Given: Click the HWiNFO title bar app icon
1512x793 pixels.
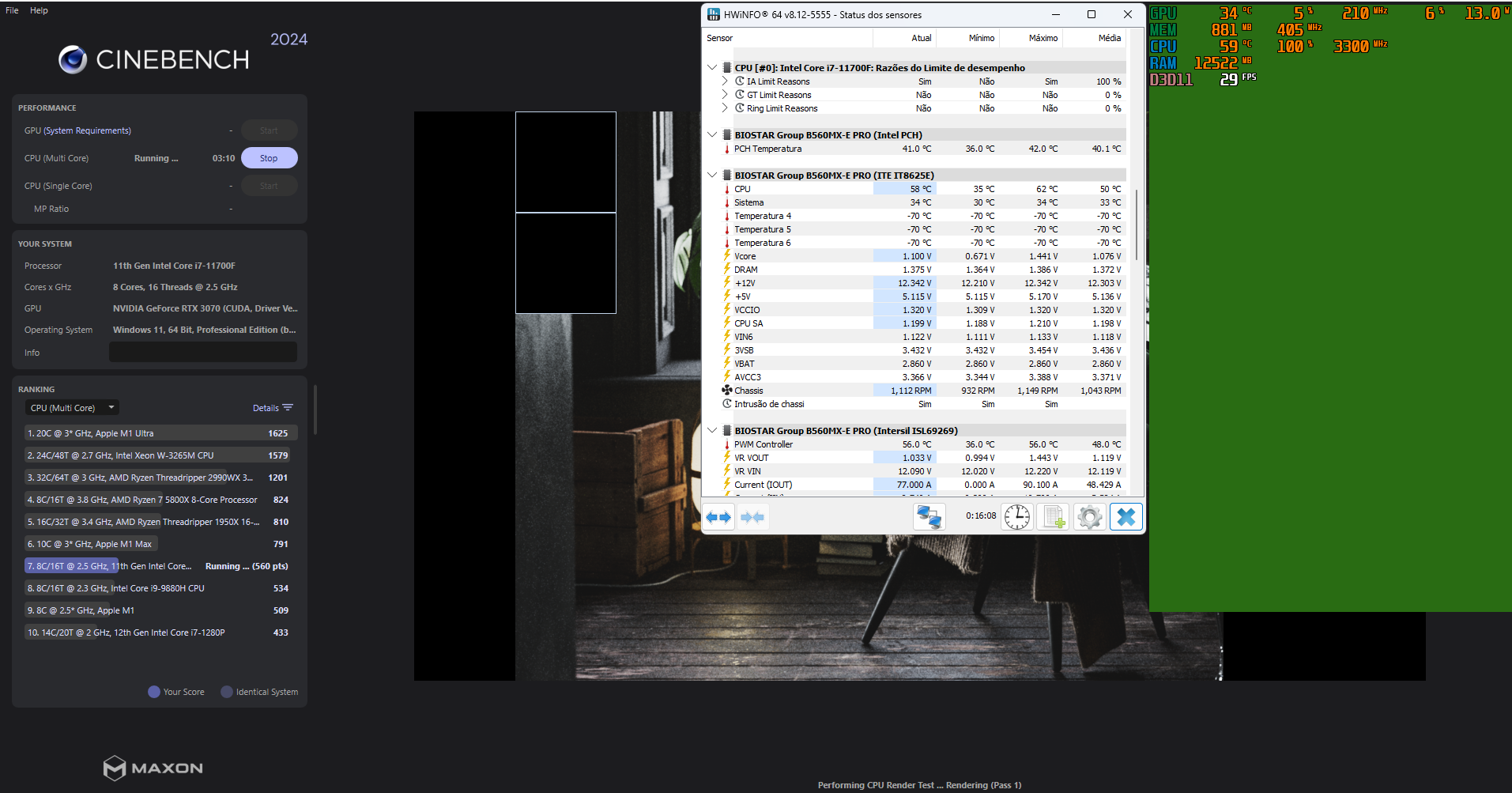Looking at the screenshot, I should pos(714,14).
